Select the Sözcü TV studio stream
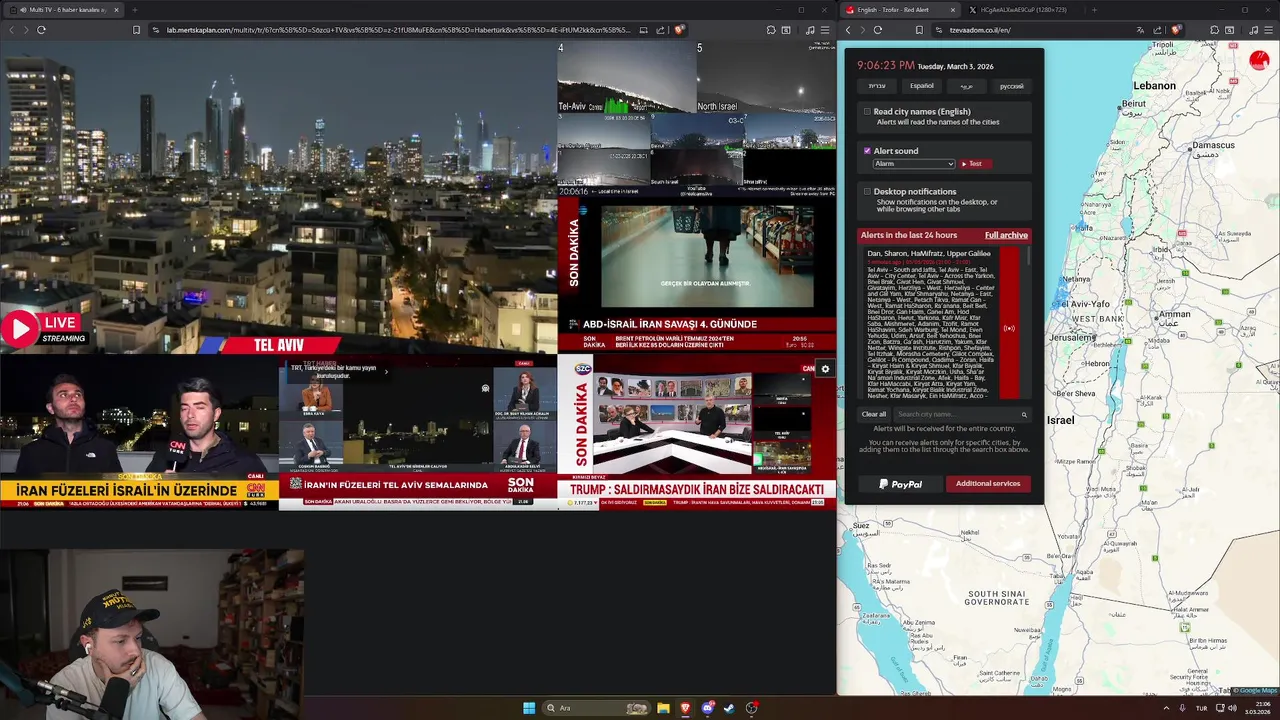This screenshot has height=720, width=1280. click(697, 433)
